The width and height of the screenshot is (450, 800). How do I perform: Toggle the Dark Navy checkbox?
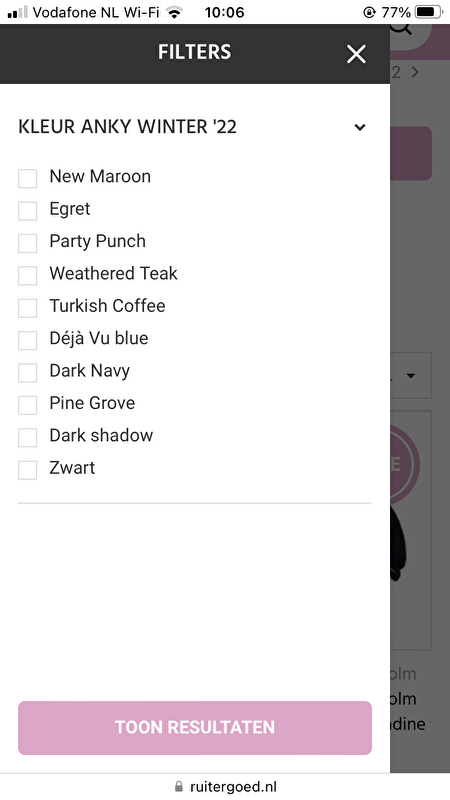(x=28, y=373)
